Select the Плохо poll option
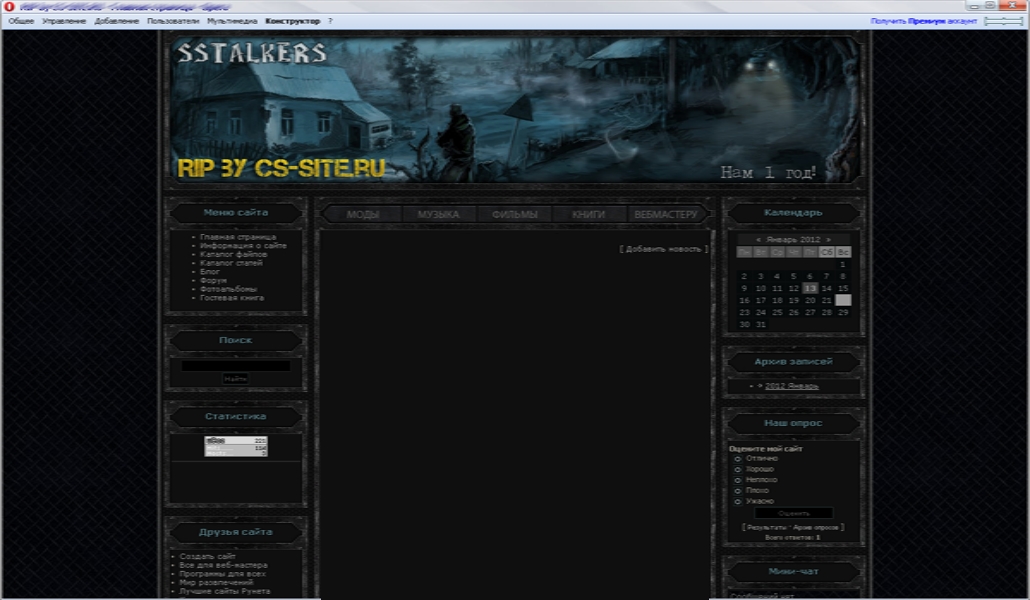The image size is (1030, 600). pos(738,490)
